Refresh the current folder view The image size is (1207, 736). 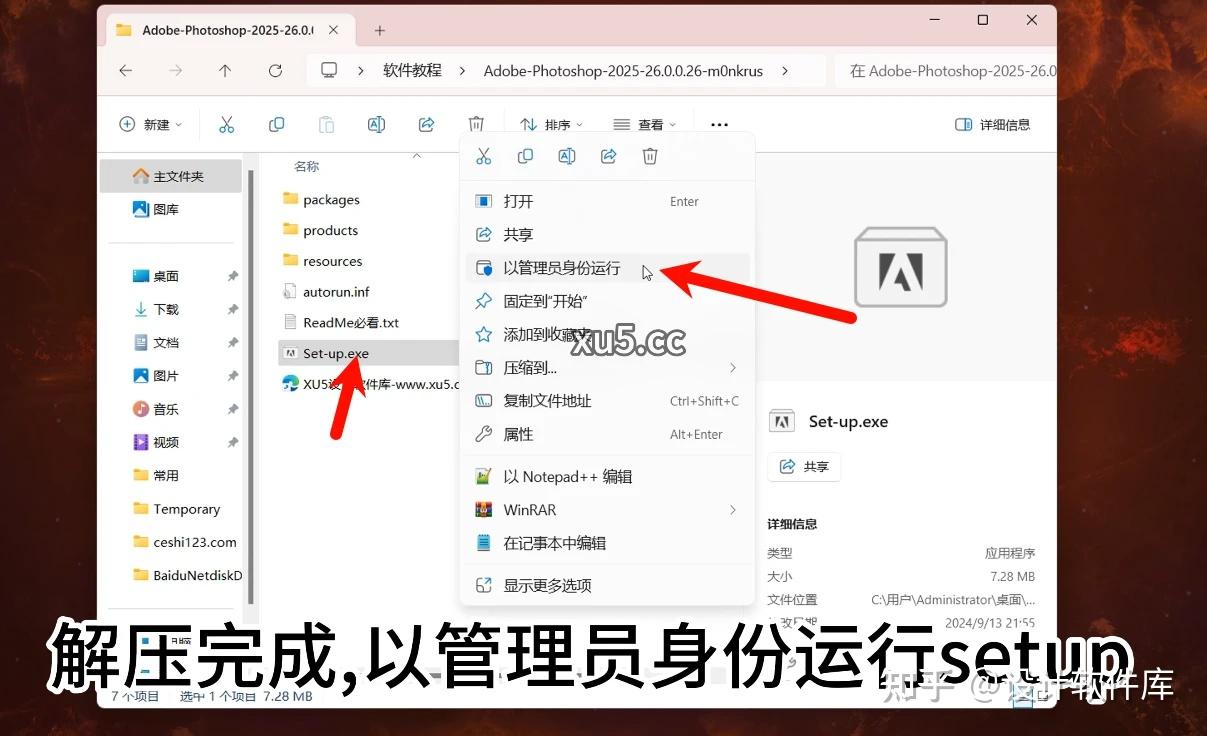pos(276,70)
